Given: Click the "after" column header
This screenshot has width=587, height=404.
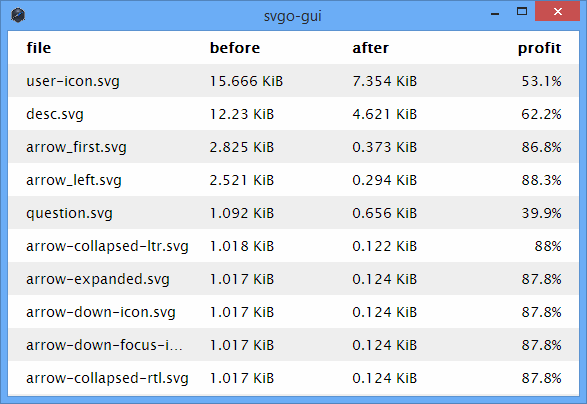Looking at the screenshot, I should (370, 48).
